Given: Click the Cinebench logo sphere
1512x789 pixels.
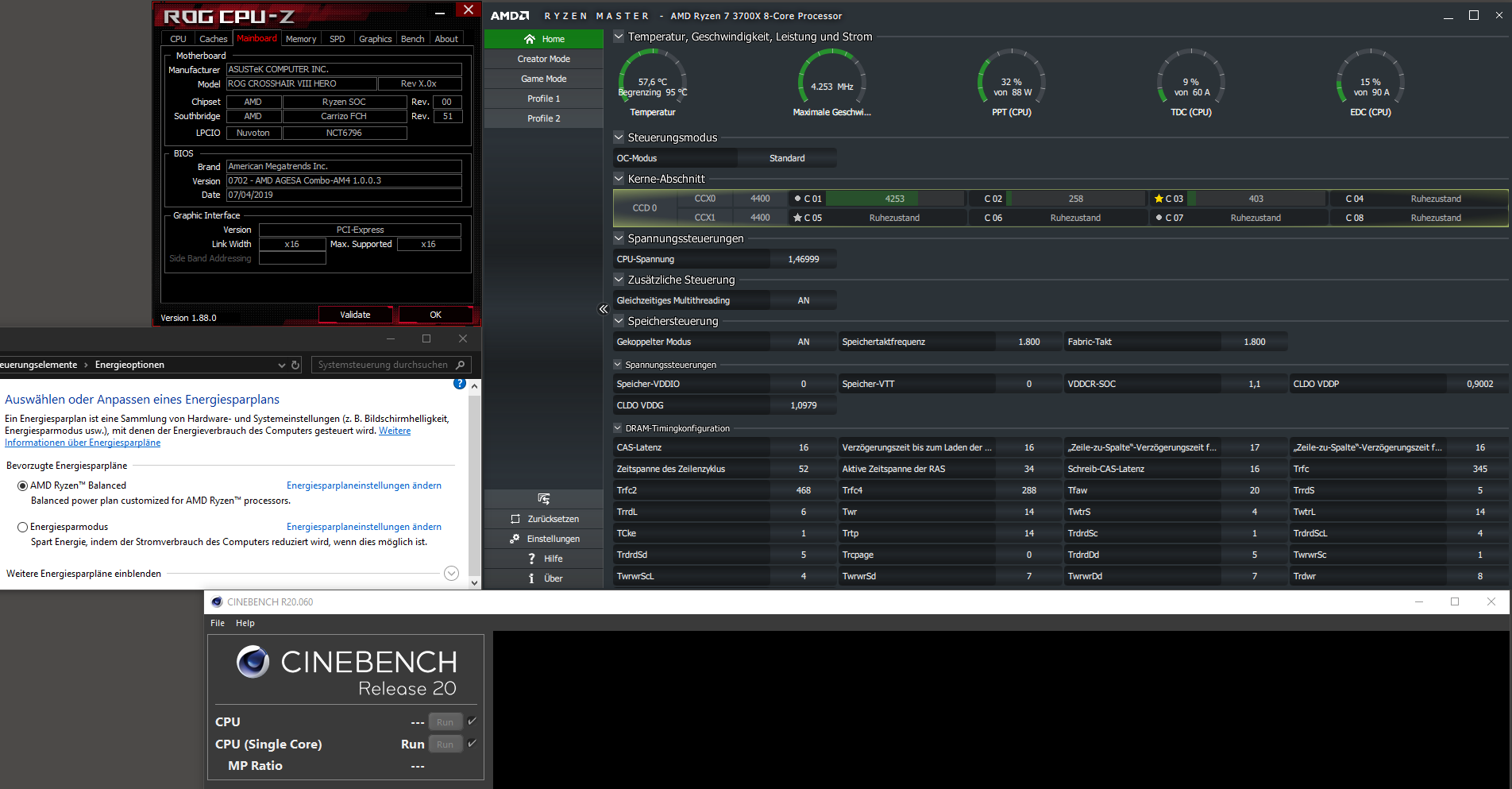Looking at the screenshot, I should coord(253,661).
